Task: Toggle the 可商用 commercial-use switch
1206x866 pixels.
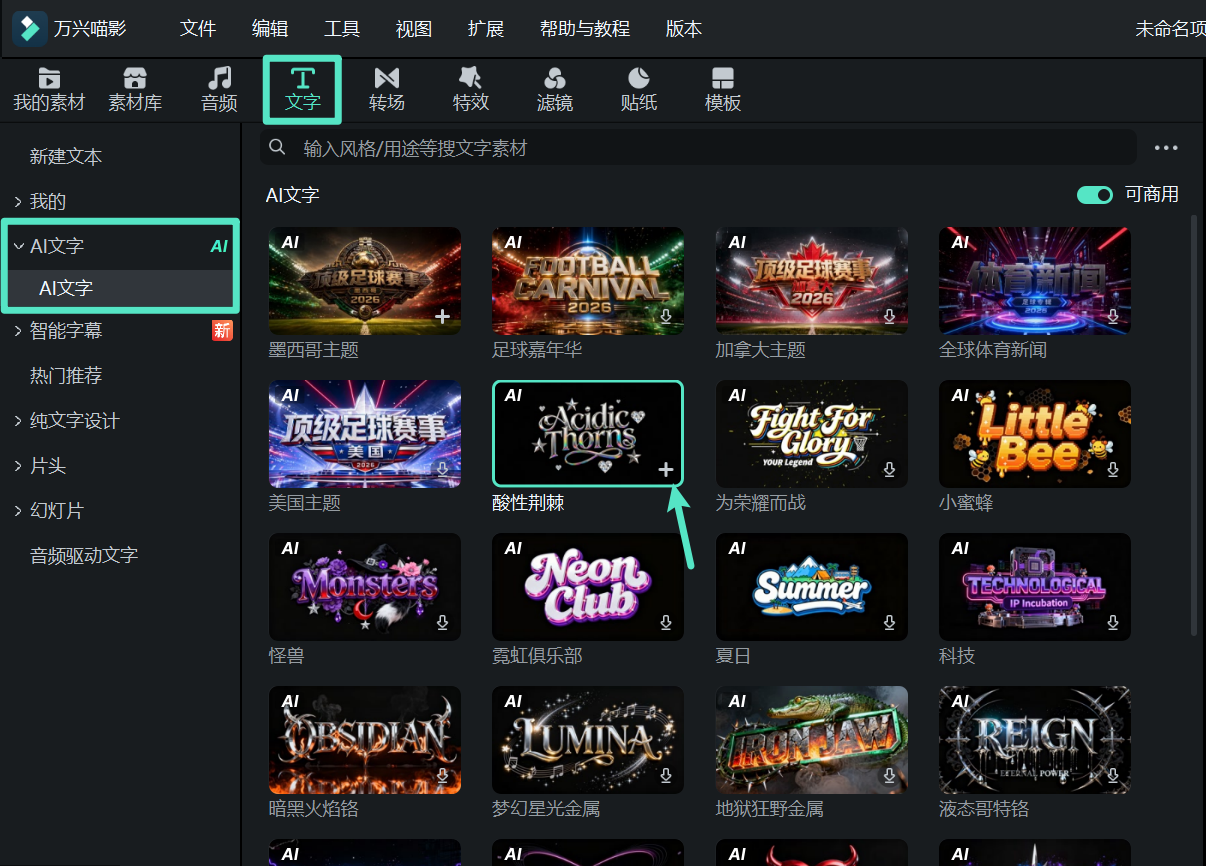Action: click(x=1095, y=195)
